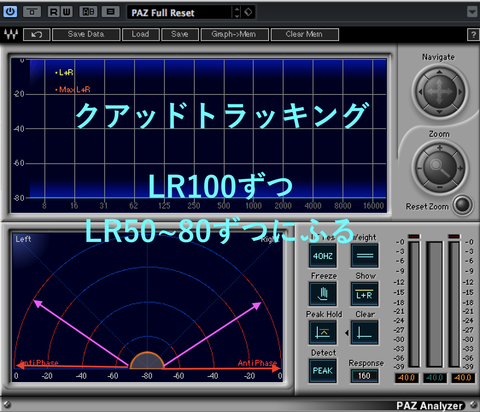Toggle the Write automation W button
Image resolution: width=480 pixels, height=412 pixels.
tap(66, 12)
